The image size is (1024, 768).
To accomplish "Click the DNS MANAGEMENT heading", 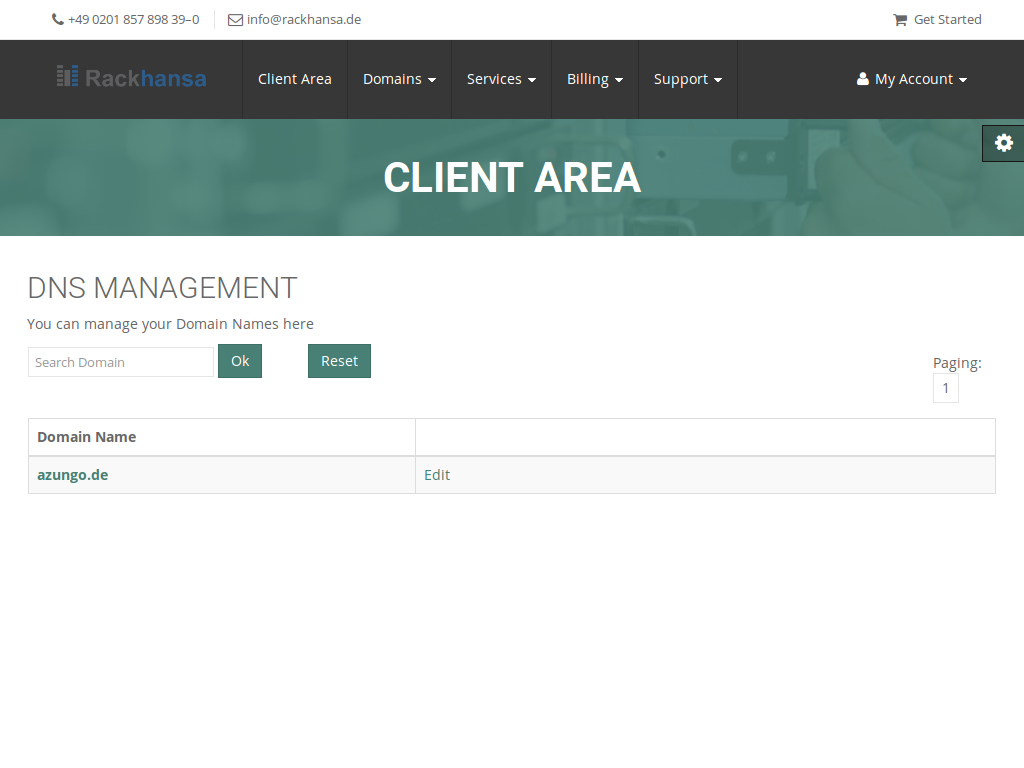I will (162, 288).
